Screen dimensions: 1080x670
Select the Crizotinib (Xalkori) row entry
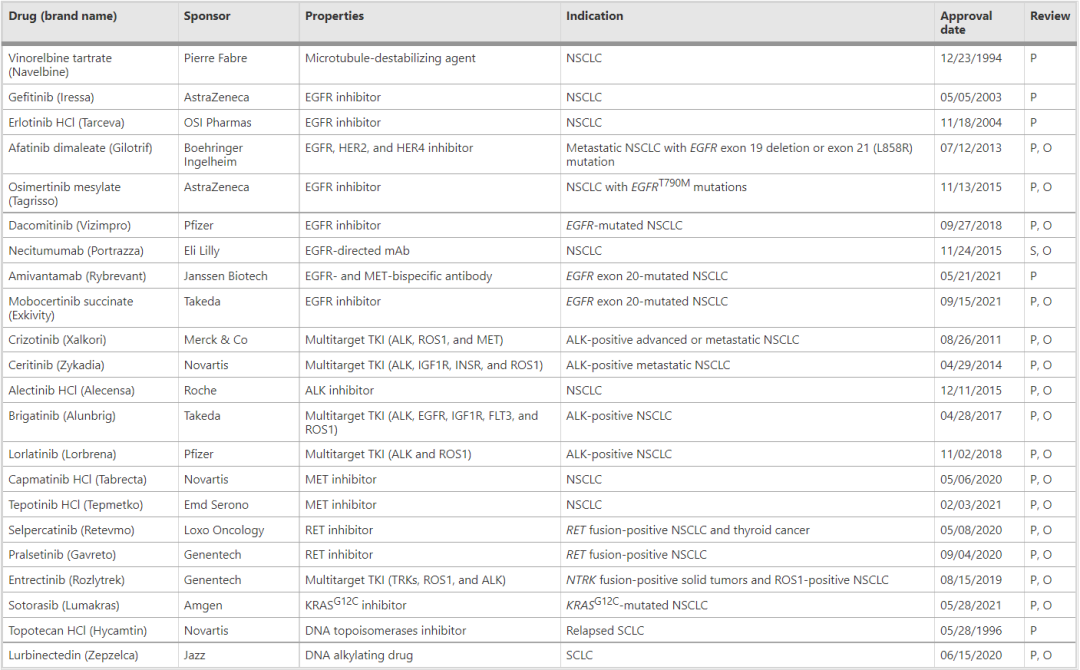coord(57,339)
